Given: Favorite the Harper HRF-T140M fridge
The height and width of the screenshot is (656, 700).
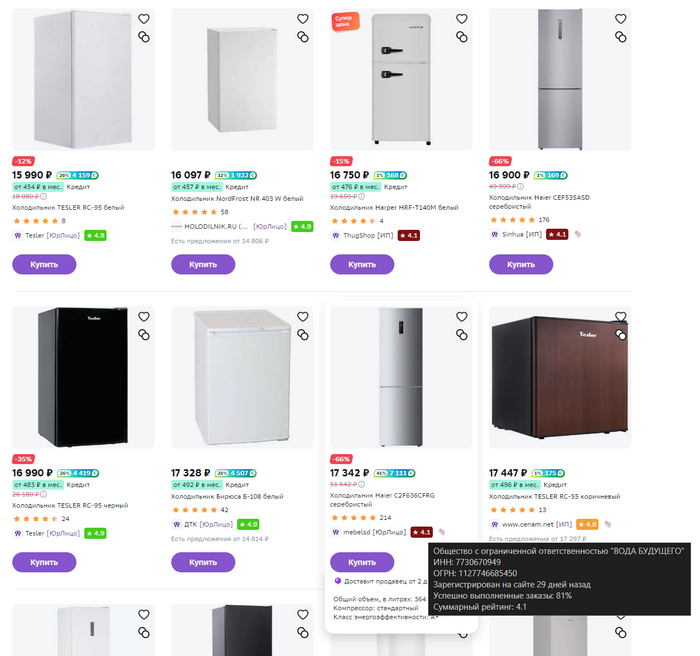Looking at the screenshot, I should click(x=461, y=19).
